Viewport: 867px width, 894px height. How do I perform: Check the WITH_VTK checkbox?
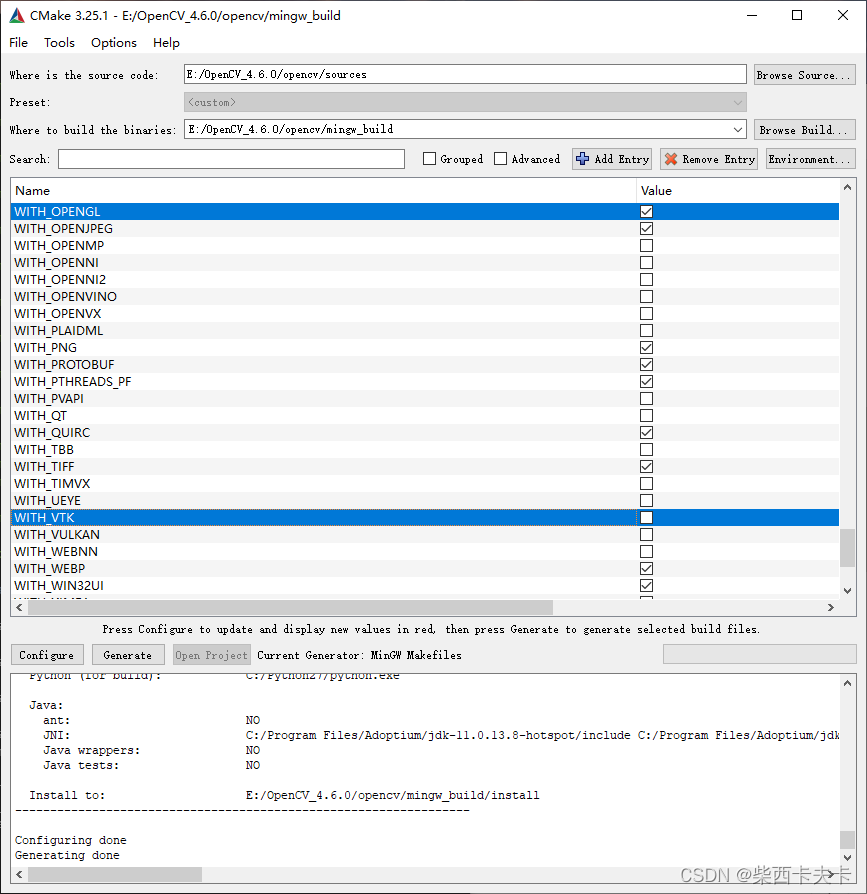point(646,518)
